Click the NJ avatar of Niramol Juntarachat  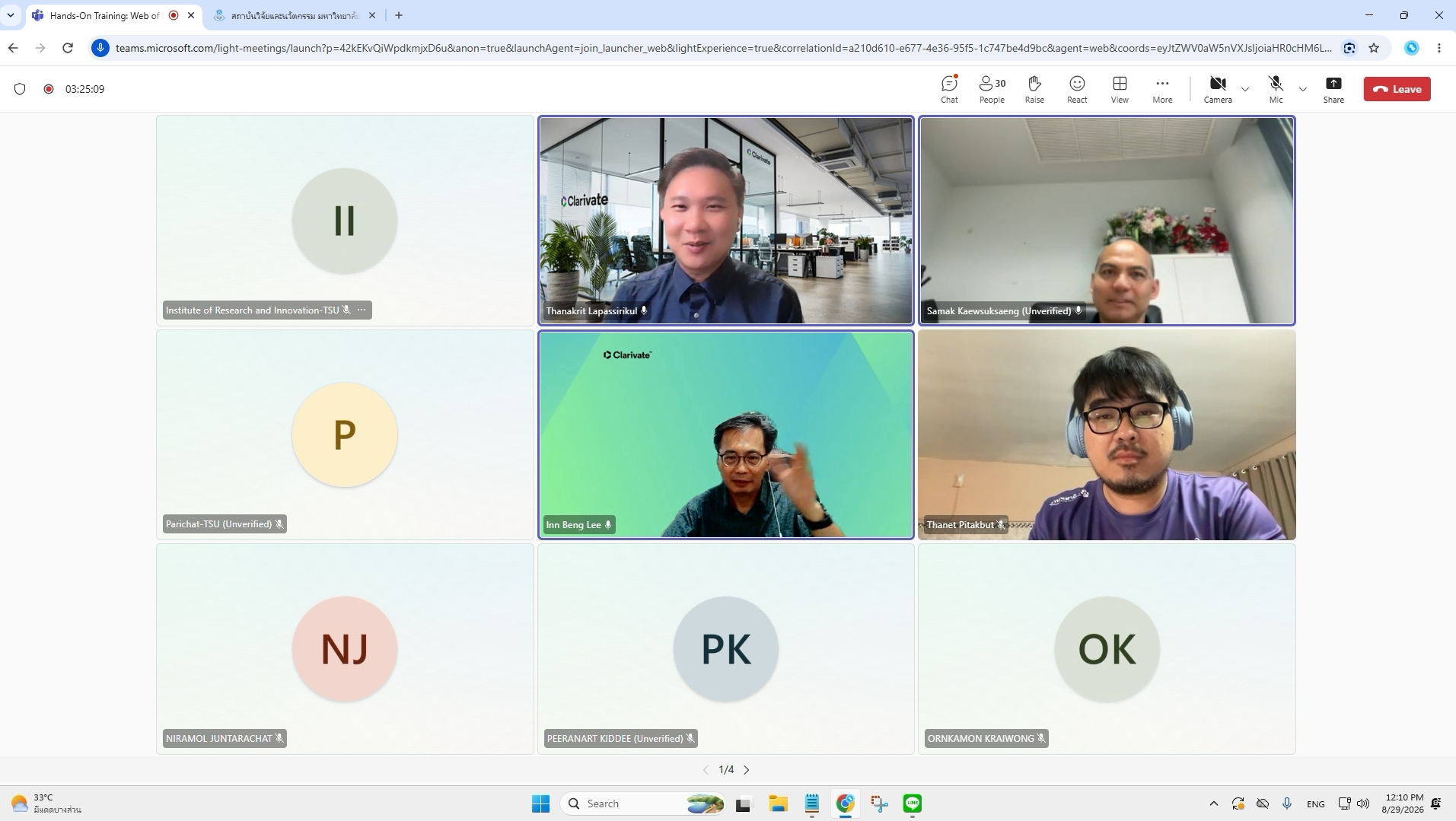(x=345, y=649)
